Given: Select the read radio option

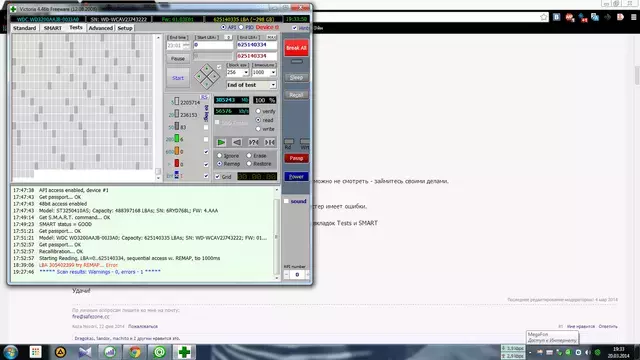Looking at the screenshot, I should coord(258,120).
